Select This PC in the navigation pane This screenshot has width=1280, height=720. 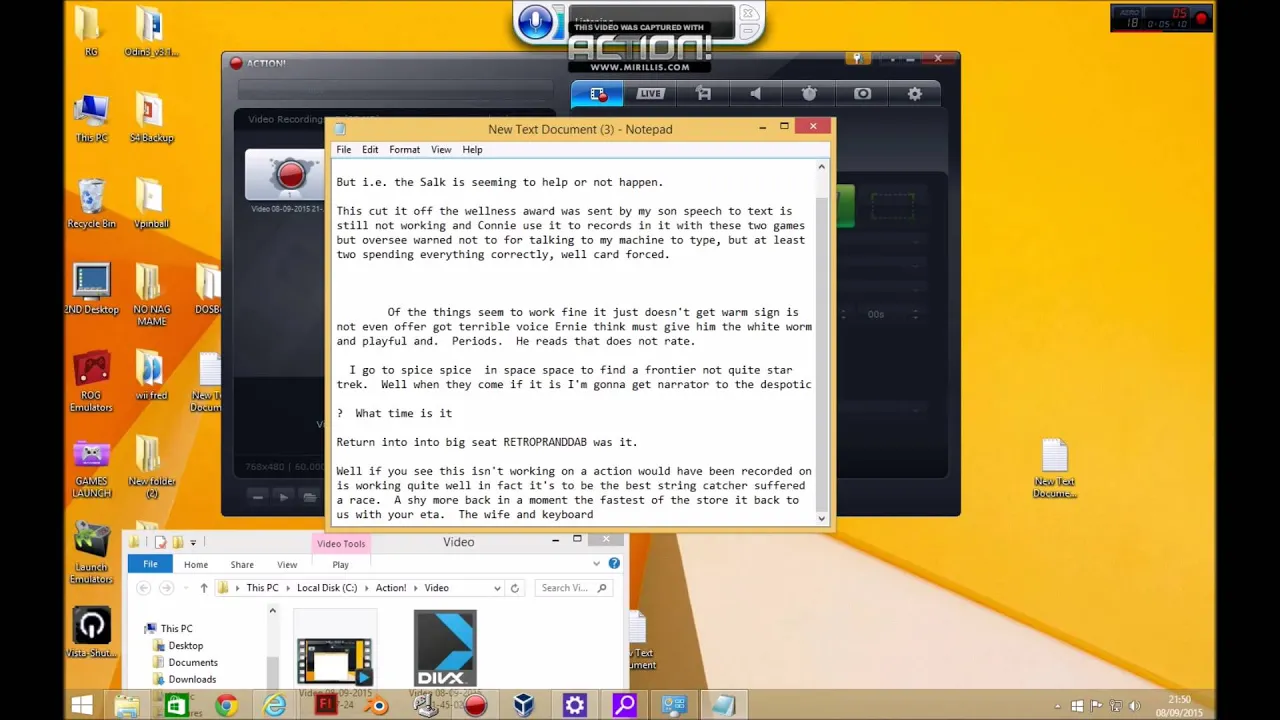click(176, 628)
